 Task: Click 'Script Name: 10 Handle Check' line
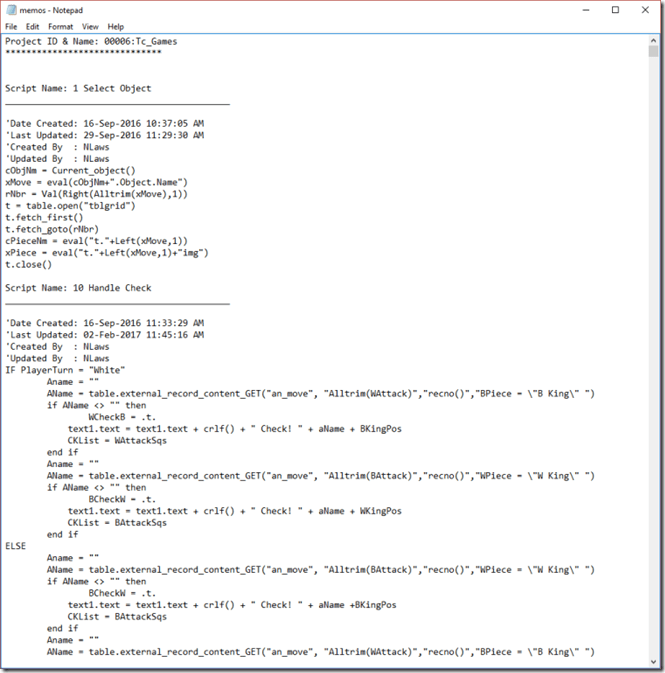pos(78,288)
